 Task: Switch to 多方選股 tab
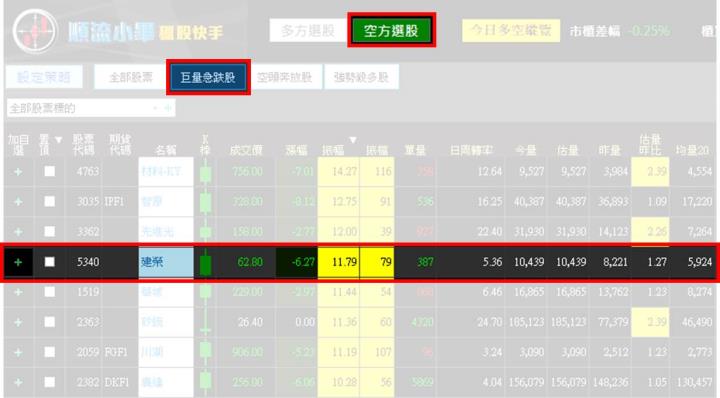(308, 31)
